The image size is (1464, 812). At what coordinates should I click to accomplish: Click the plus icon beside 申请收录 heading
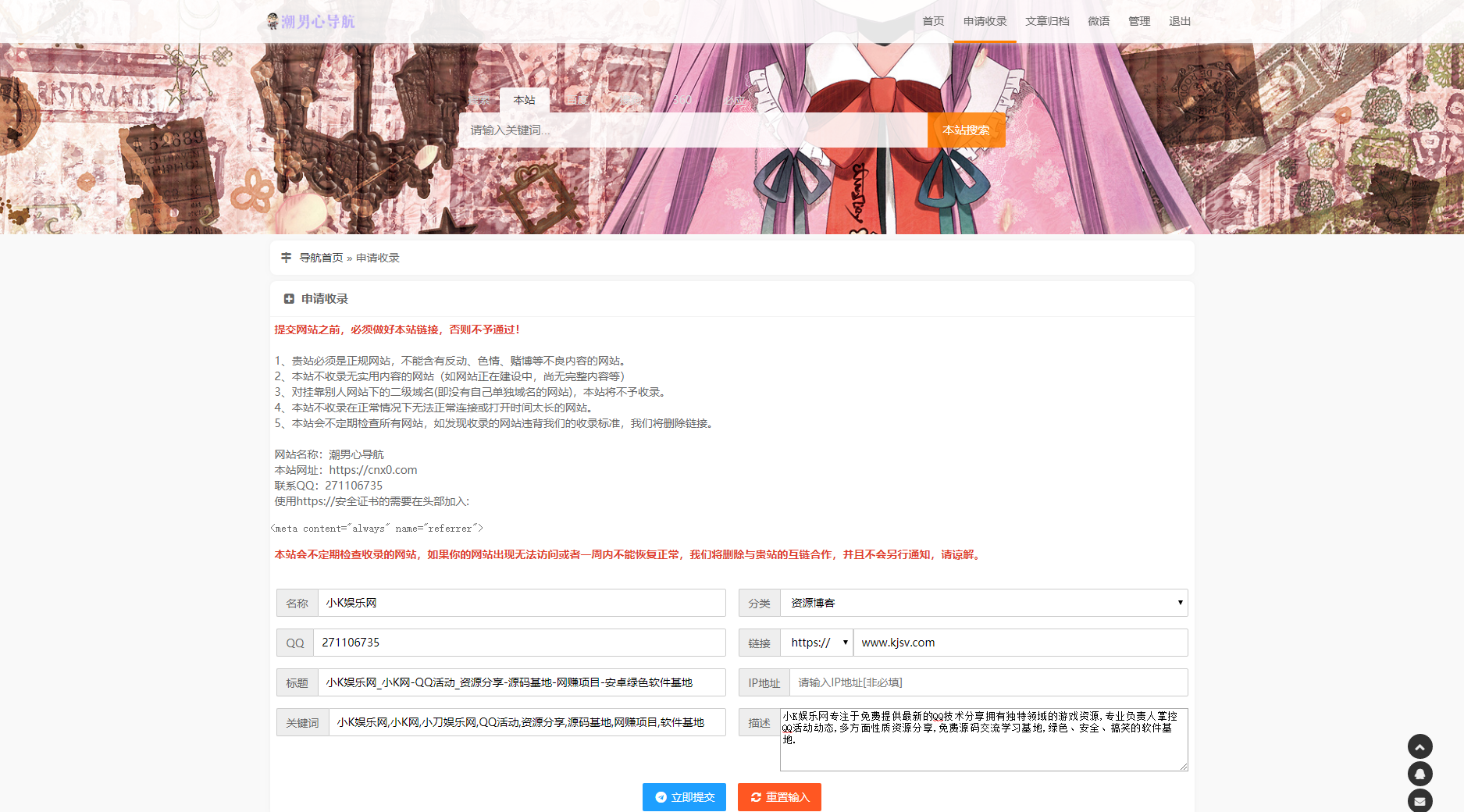click(x=289, y=299)
